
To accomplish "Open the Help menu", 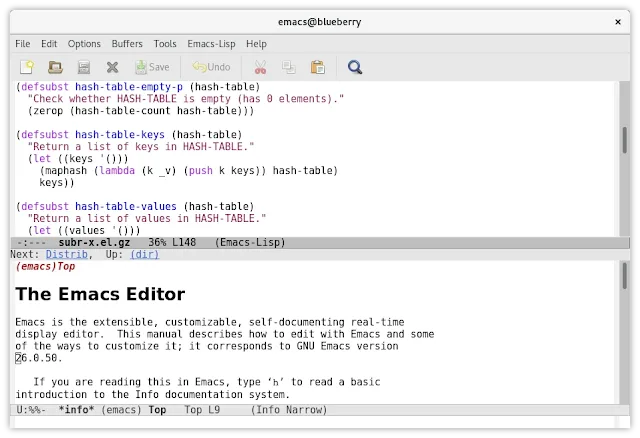I will 256,44.
